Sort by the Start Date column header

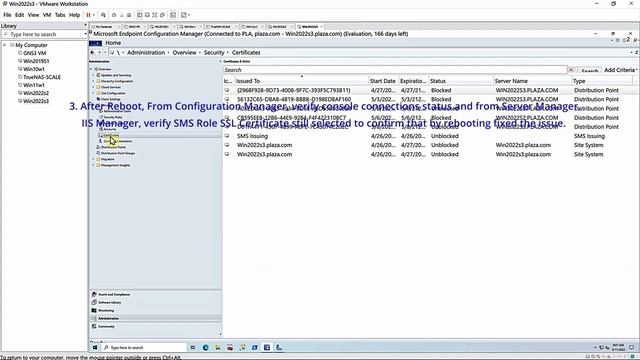click(x=383, y=81)
